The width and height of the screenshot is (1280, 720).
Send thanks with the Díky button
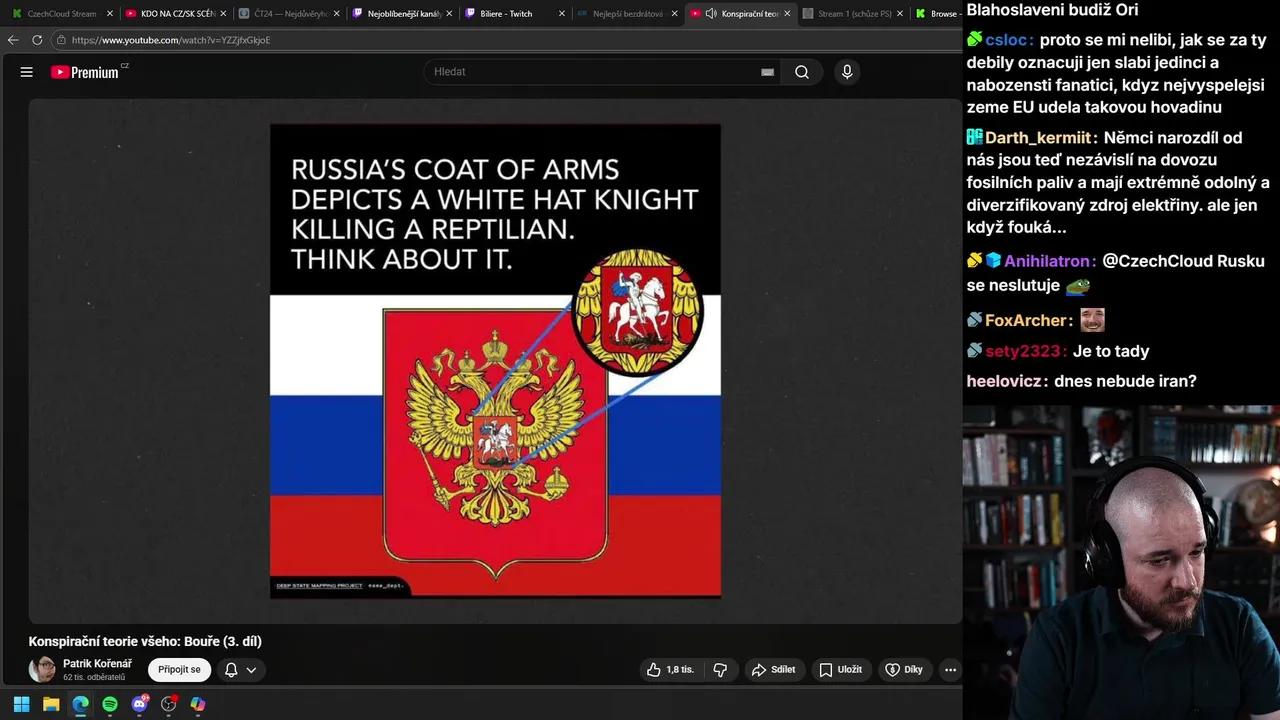(904, 670)
